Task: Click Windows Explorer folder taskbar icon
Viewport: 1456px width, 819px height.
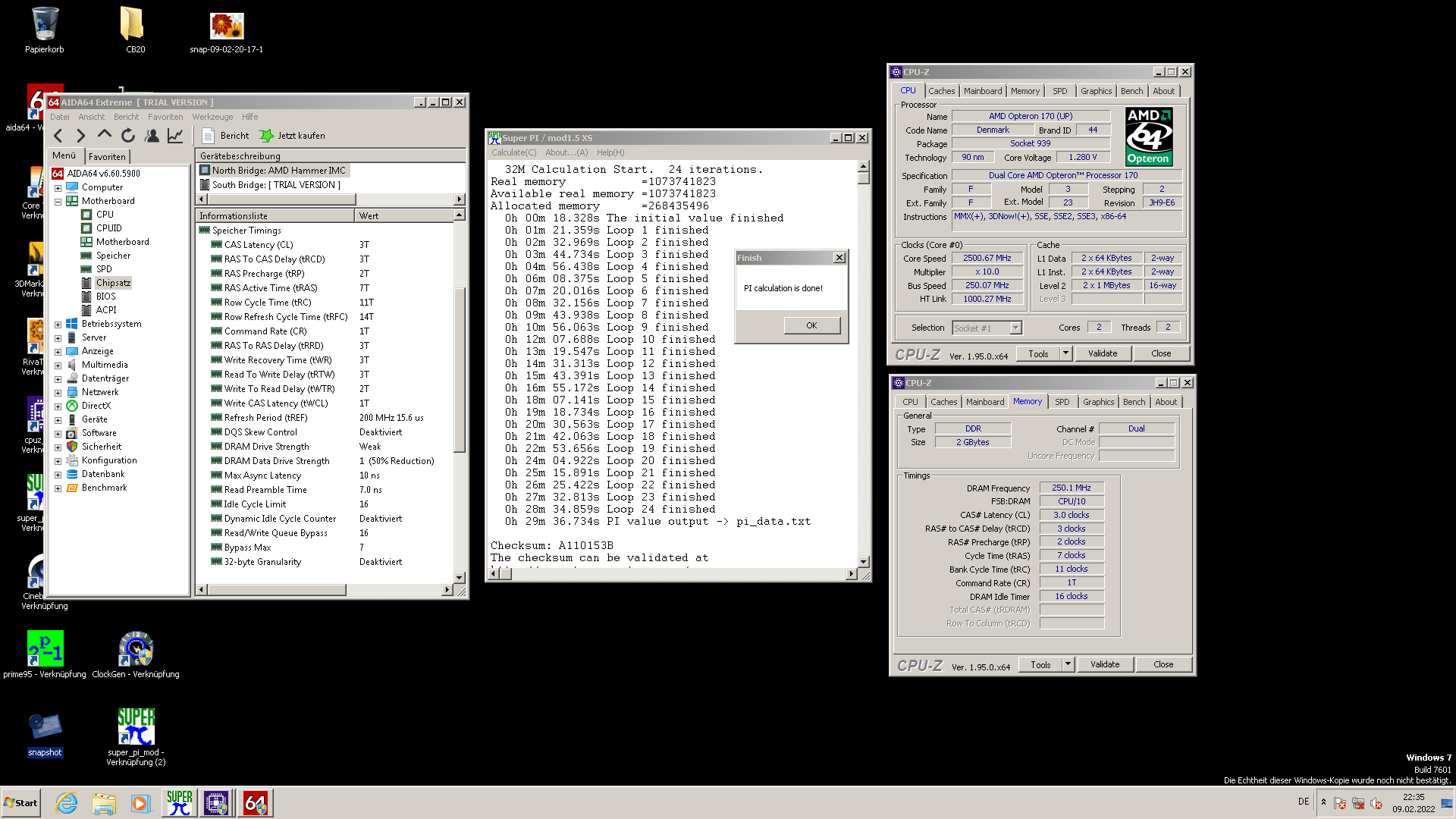Action: tap(104, 803)
